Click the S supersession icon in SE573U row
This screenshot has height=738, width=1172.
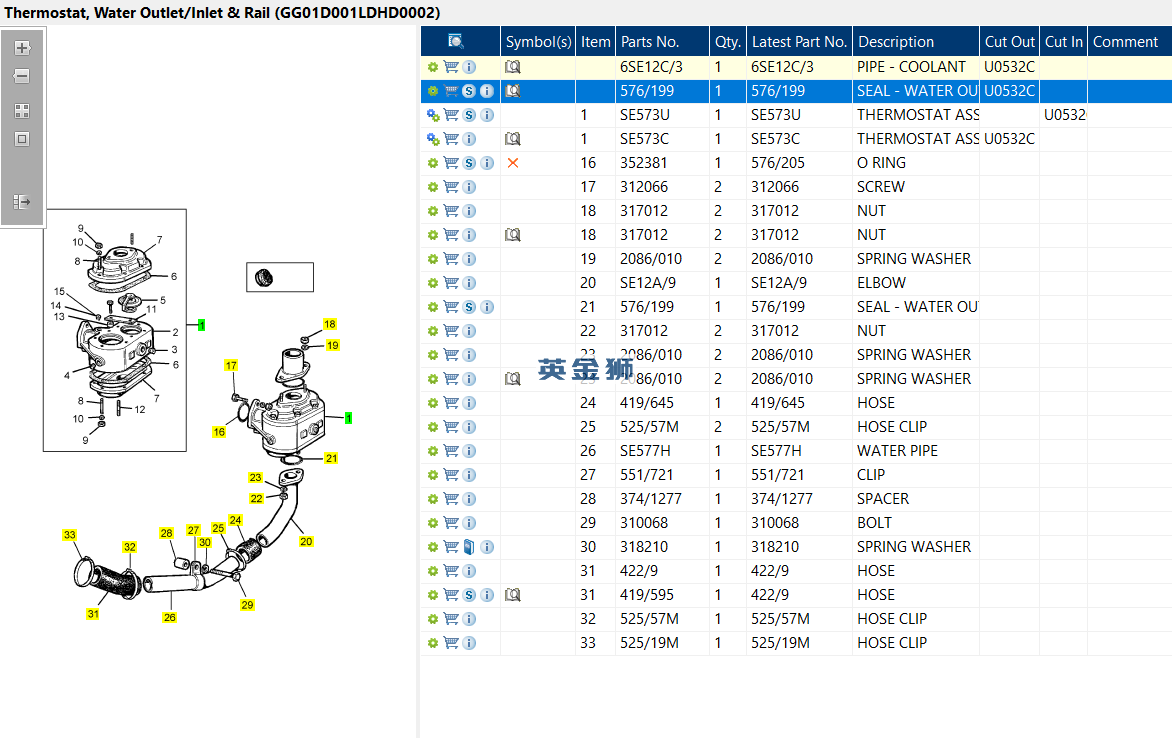click(469, 114)
